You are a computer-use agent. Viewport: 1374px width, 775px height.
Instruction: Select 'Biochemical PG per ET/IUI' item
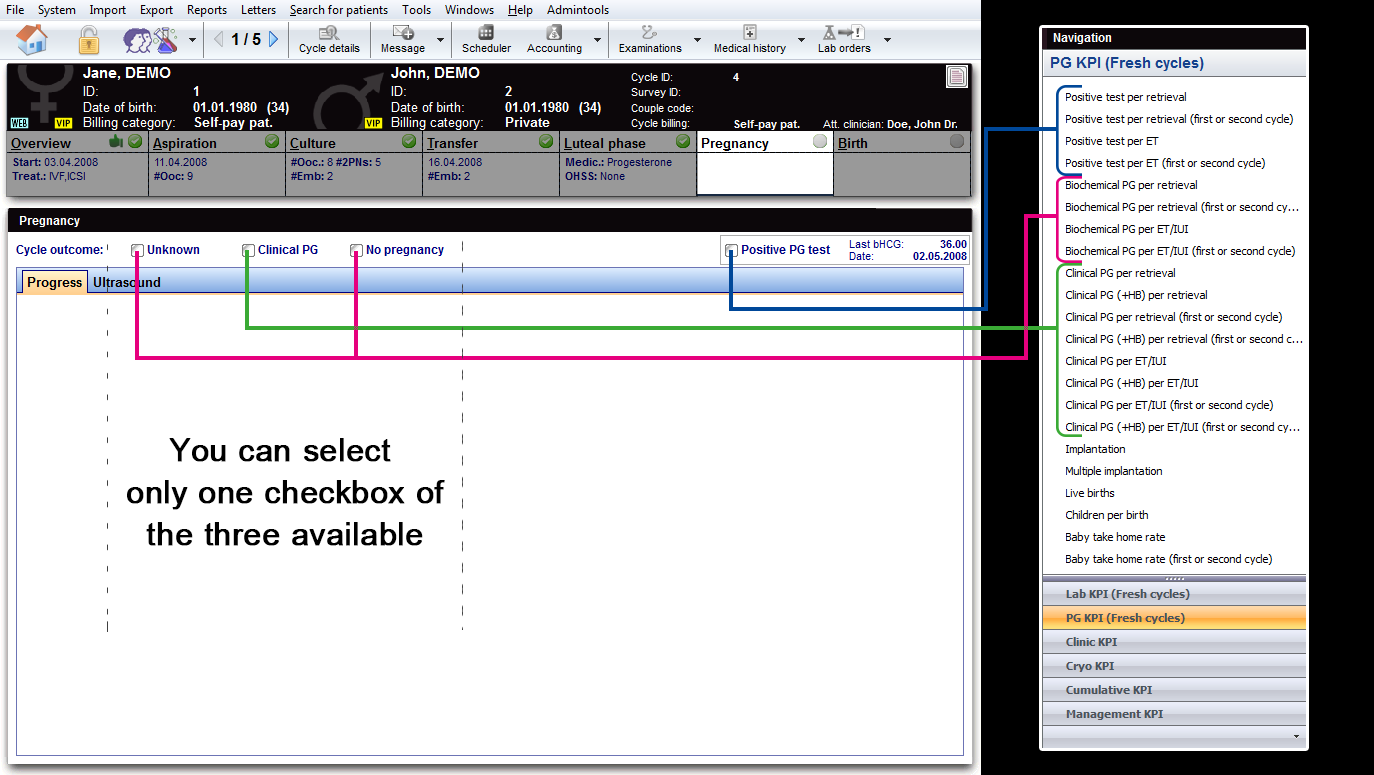tap(1127, 229)
